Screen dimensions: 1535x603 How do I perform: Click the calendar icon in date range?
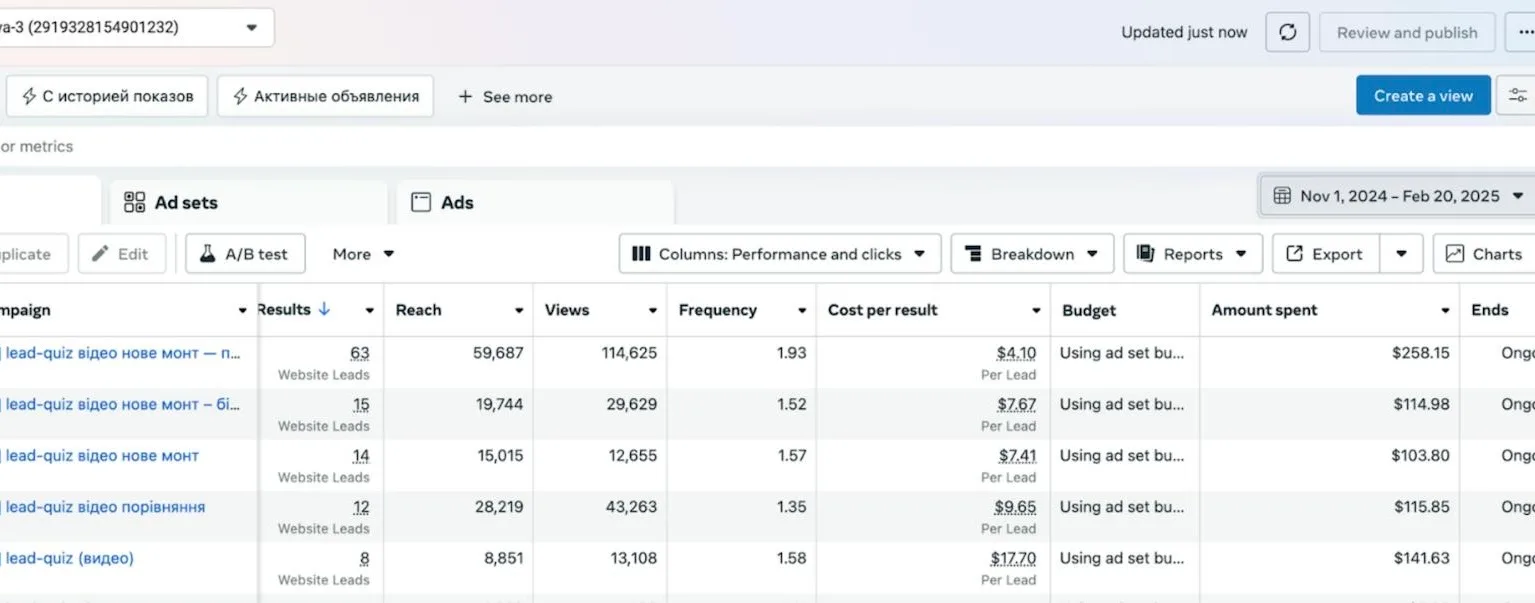tap(1282, 196)
